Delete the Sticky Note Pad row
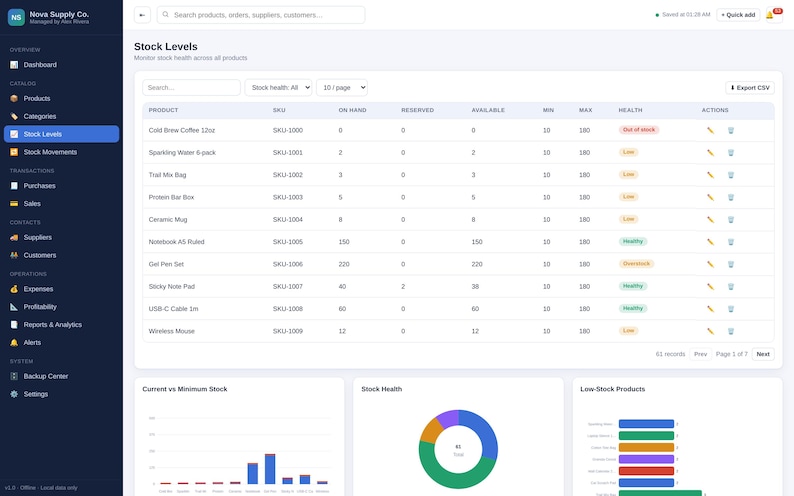This screenshot has height=496, width=794. [731, 286]
